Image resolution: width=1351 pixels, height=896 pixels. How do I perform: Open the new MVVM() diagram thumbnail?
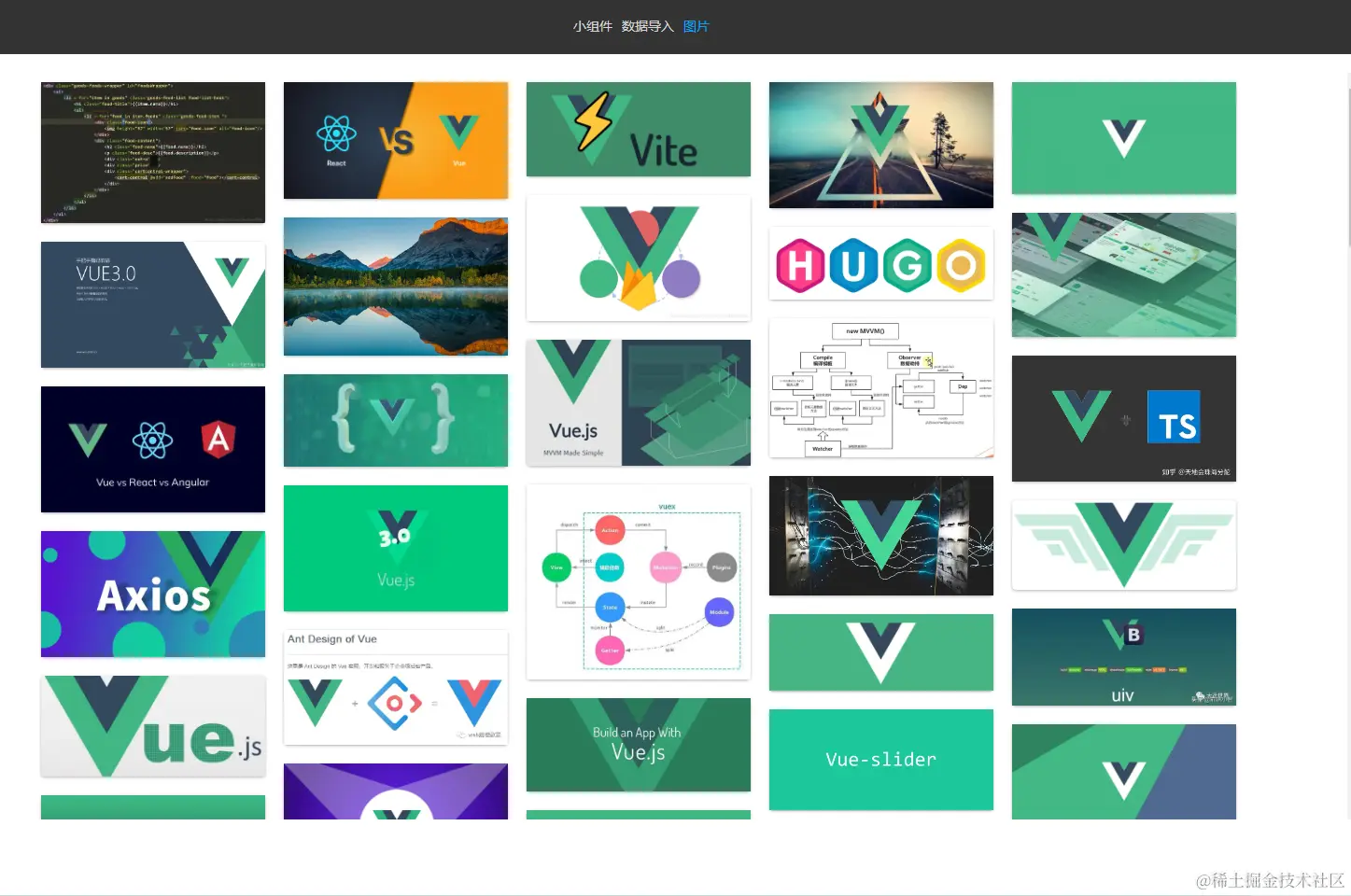[881, 387]
